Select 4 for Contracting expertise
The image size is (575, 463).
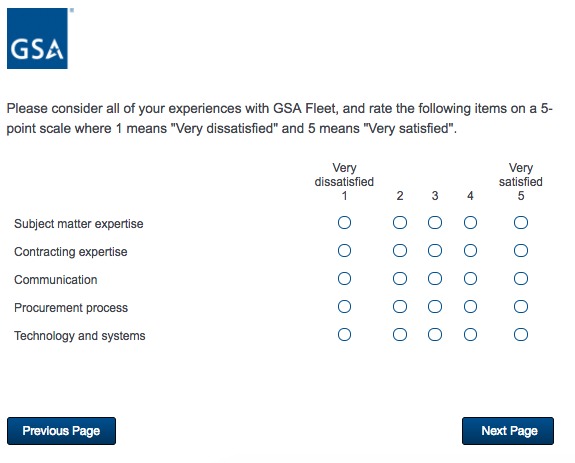(470, 251)
